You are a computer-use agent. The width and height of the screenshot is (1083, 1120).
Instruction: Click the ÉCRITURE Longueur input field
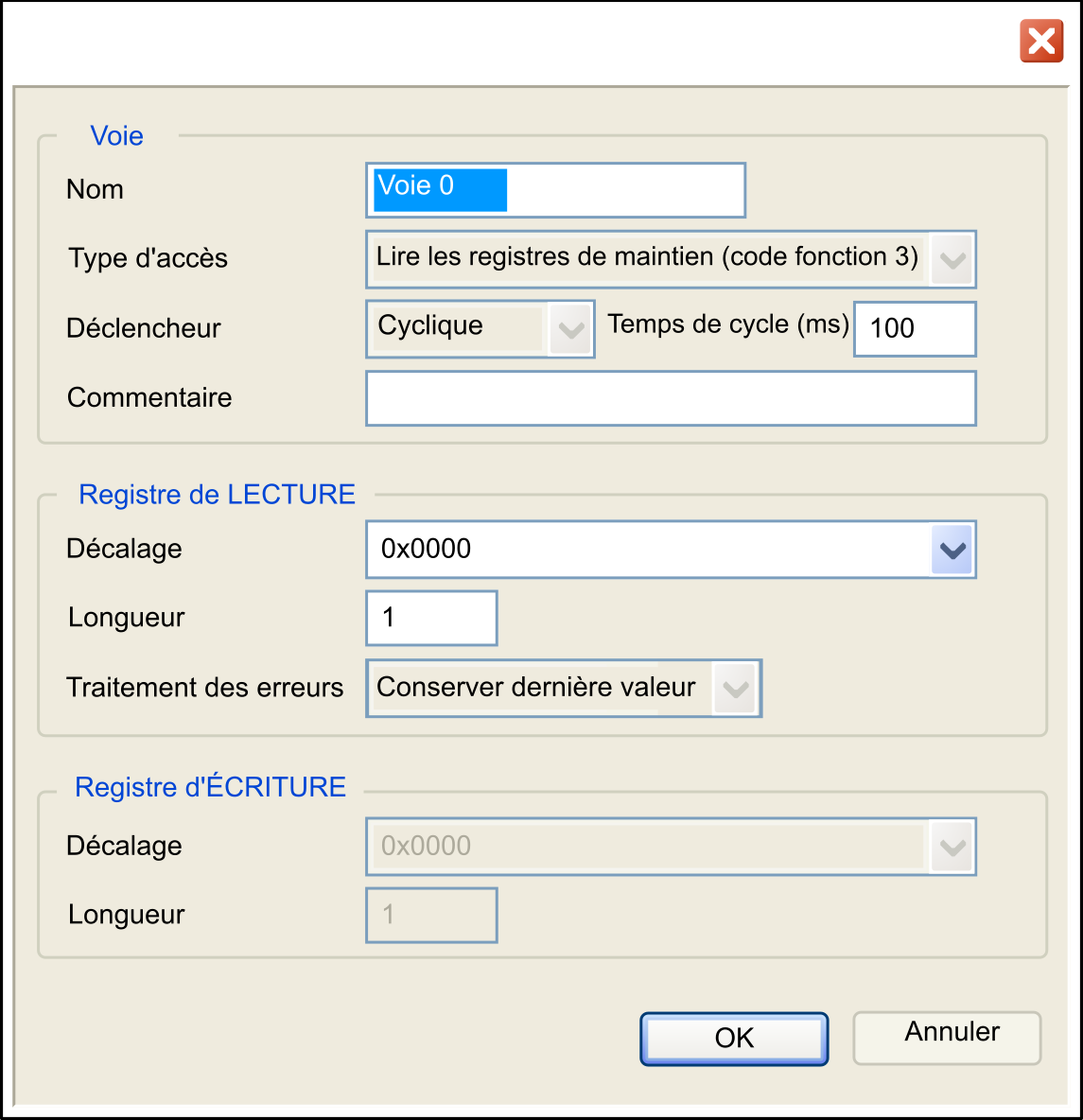pyautogui.click(x=431, y=915)
